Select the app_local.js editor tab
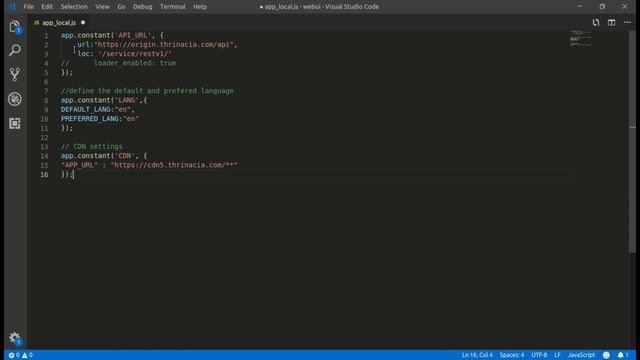Viewport: 640px width, 360px height. [59, 22]
